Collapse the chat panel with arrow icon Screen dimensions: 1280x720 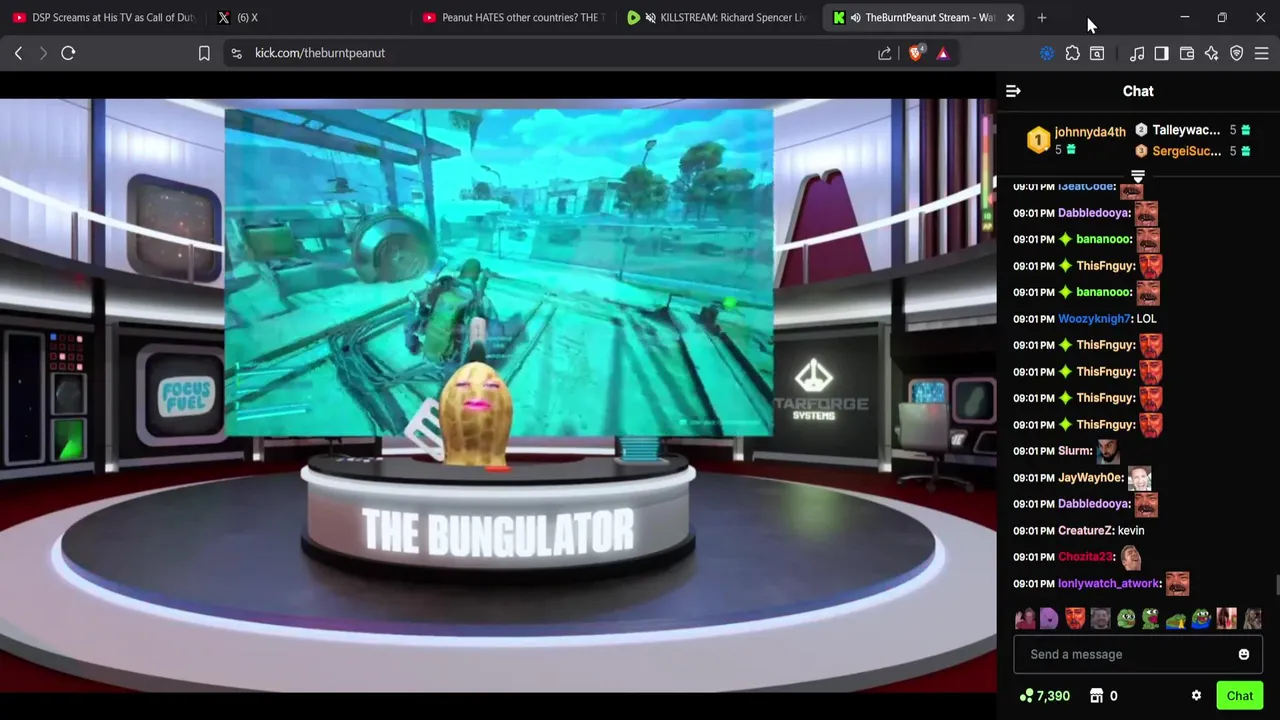[x=1013, y=91]
